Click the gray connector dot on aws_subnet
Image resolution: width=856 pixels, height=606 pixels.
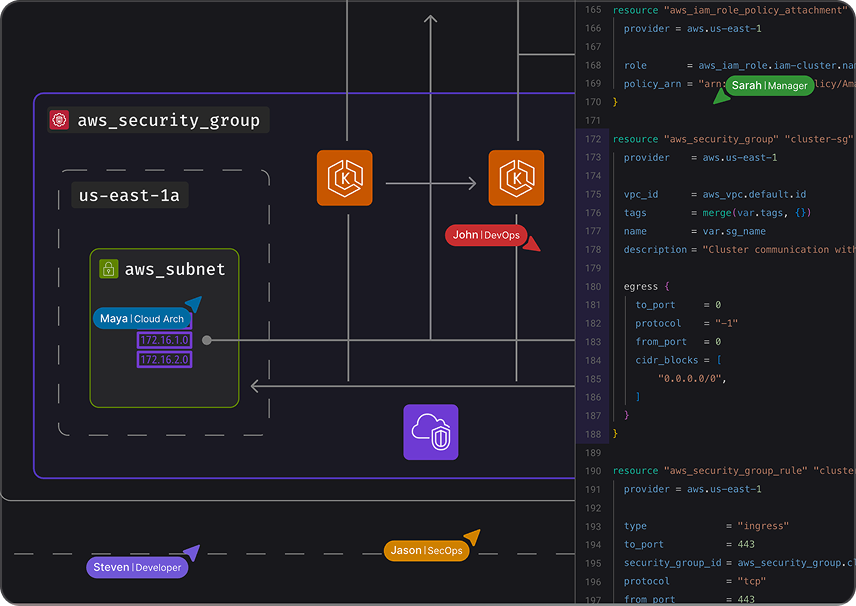tap(207, 340)
